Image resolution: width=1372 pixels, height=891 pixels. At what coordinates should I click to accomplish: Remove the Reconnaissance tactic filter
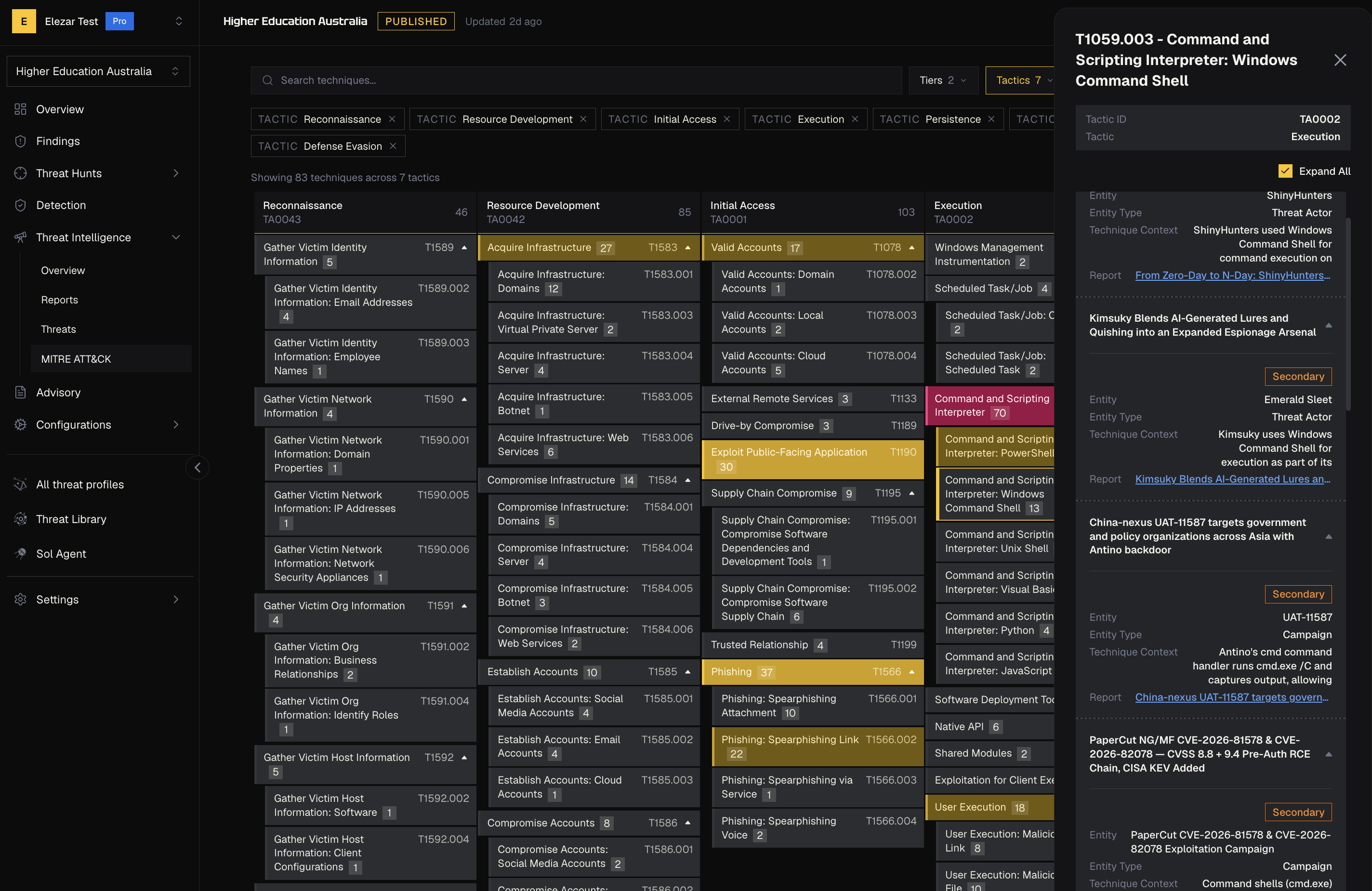coord(392,119)
